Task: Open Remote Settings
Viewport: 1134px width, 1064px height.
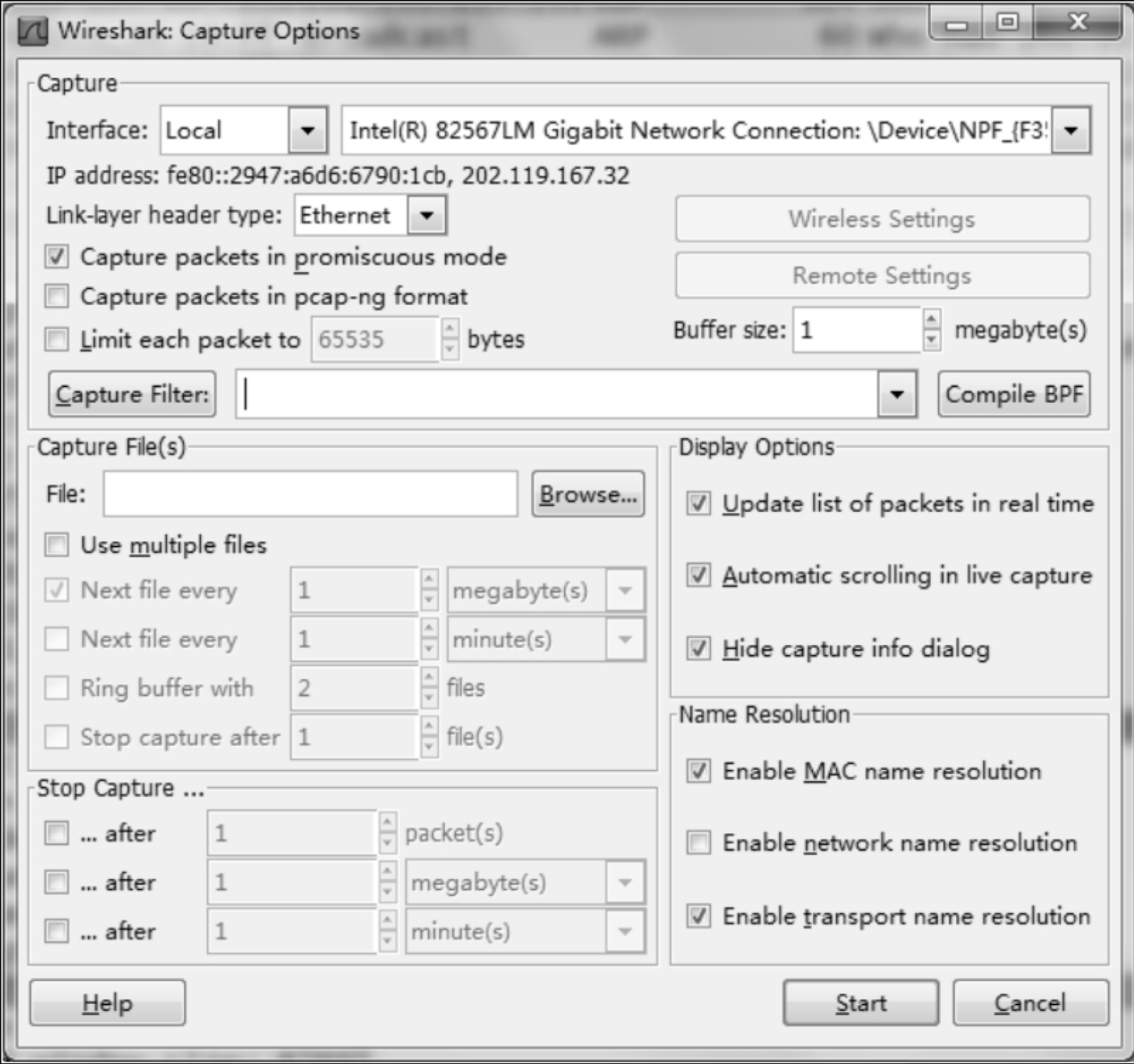Action: [883, 276]
